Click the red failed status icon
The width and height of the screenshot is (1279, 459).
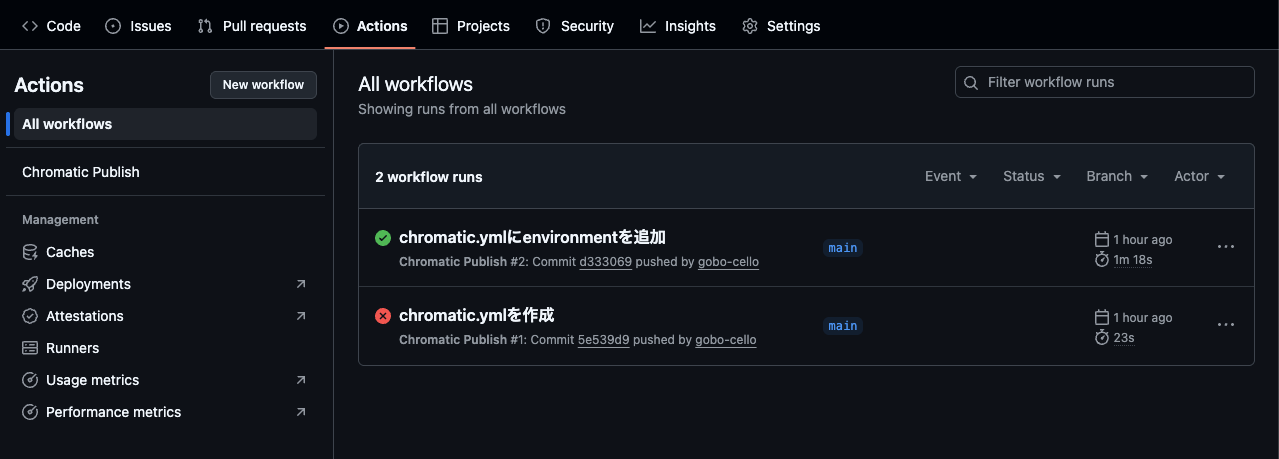(383, 316)
